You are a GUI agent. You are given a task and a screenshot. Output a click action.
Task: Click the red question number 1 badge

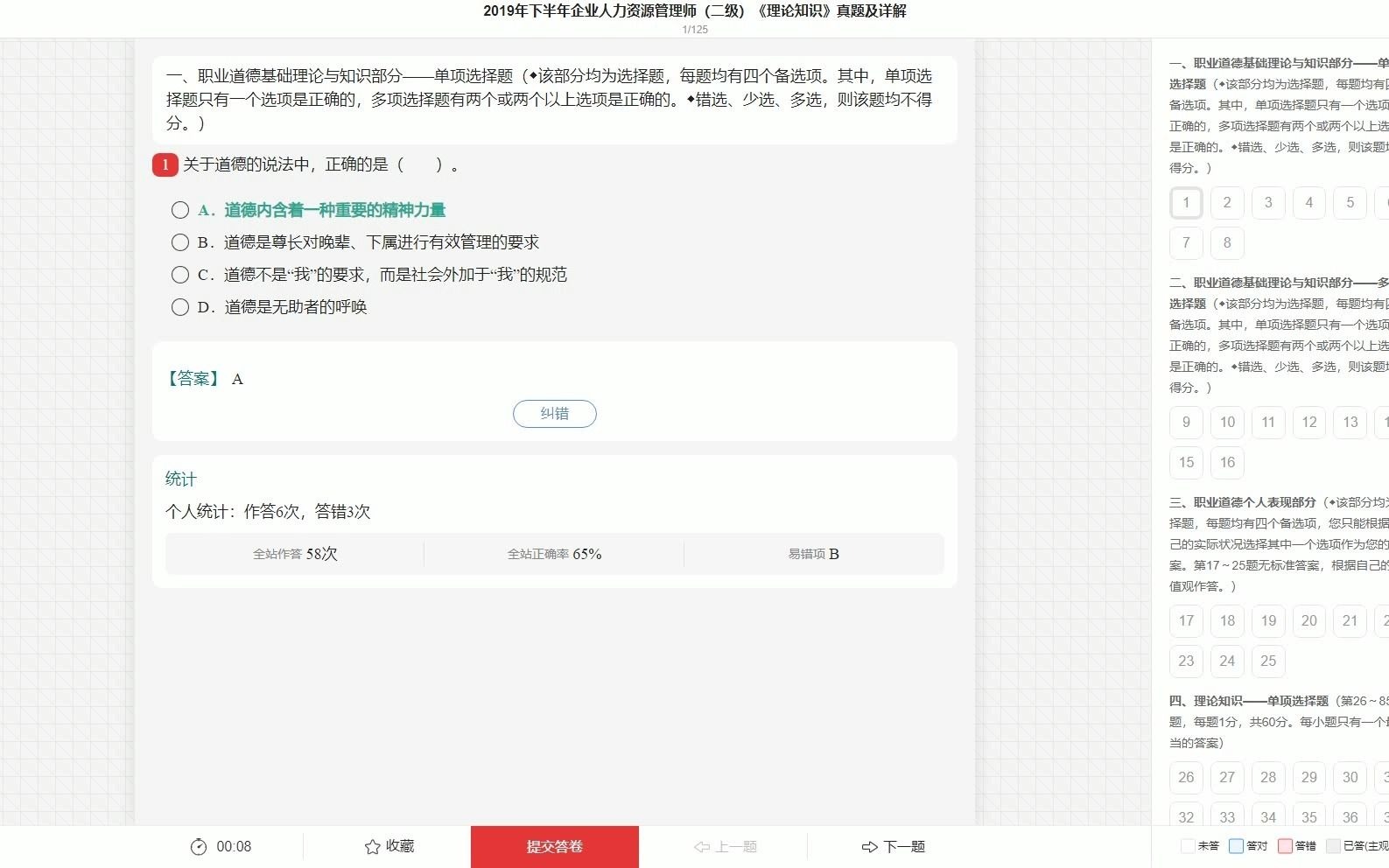pos(165,164)
